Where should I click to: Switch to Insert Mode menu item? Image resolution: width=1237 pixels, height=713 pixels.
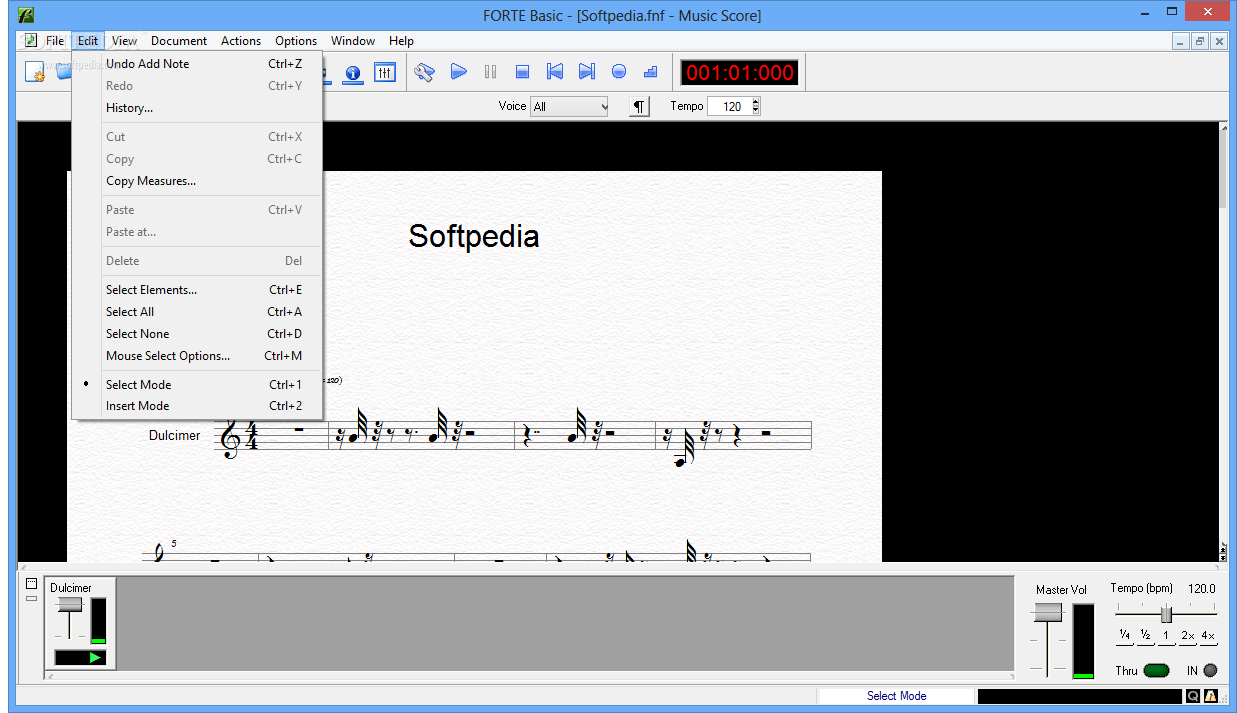[x=196, y=406]
